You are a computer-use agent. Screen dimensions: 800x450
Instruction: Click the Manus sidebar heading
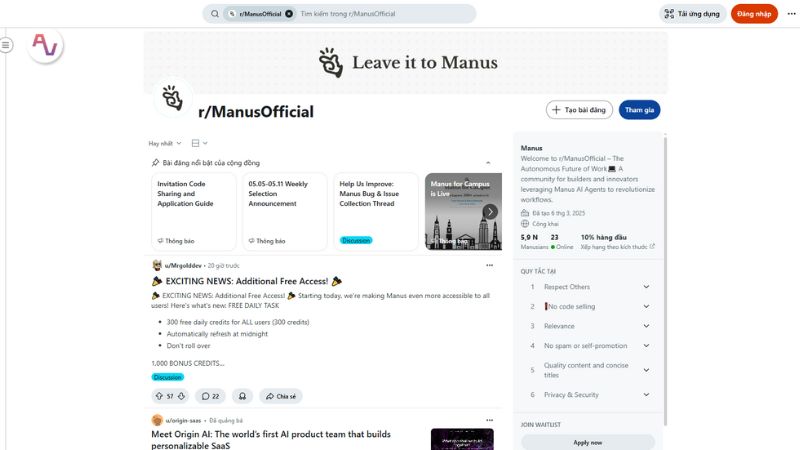point(532,148)
